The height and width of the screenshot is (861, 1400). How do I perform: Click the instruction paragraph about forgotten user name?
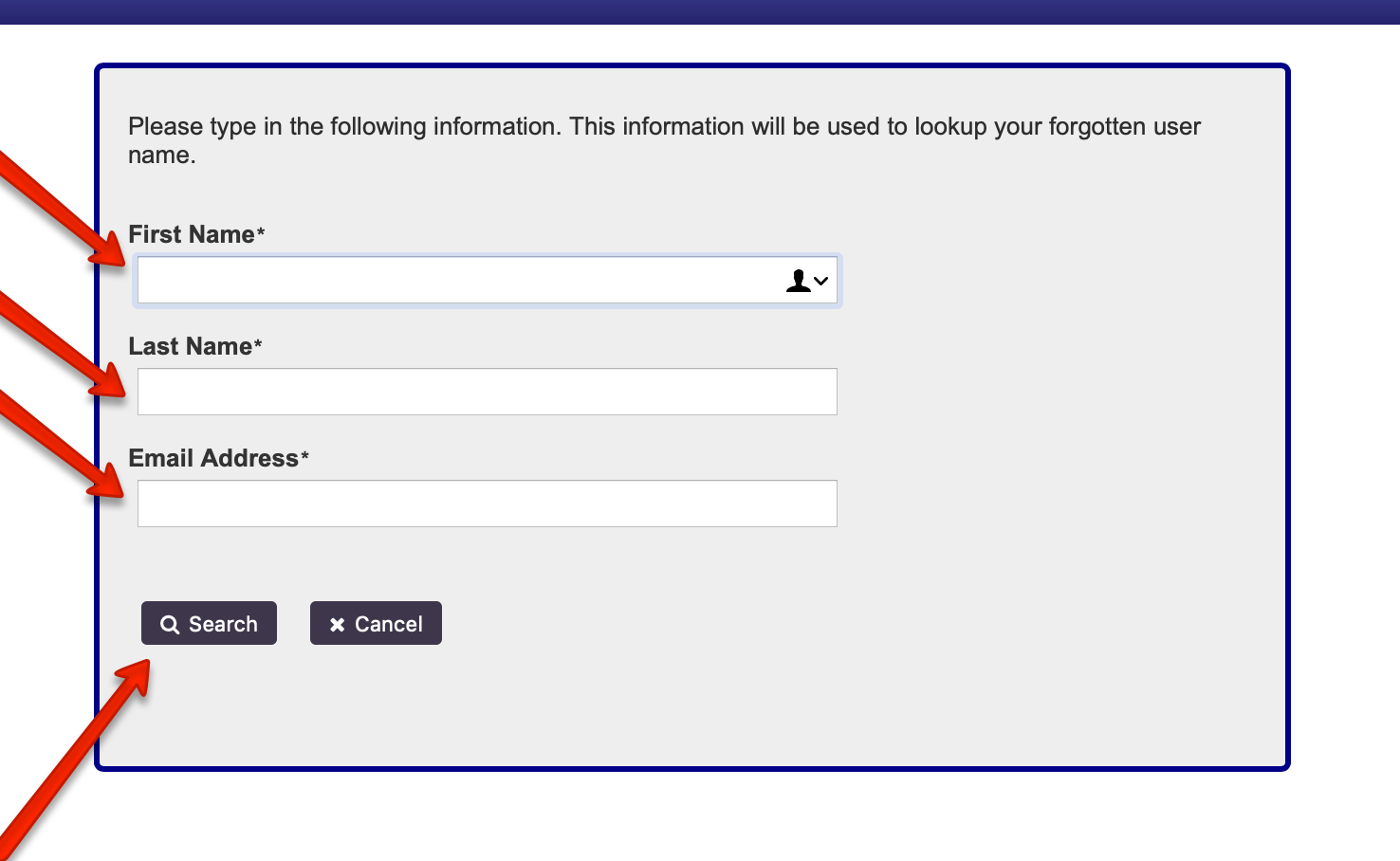pos(664,140)
